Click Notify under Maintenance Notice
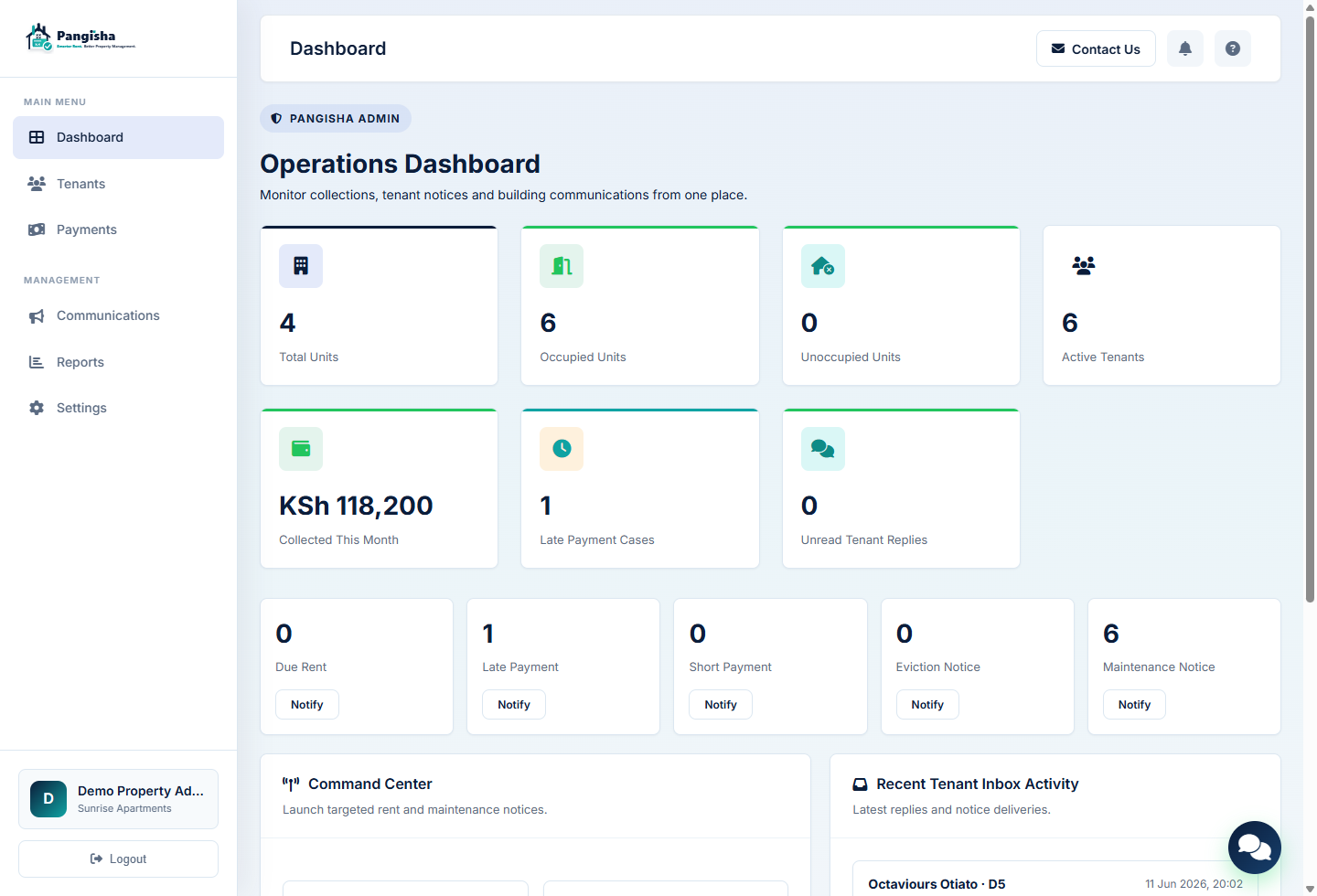The image size is (1317, 896). coord(1134,705)
